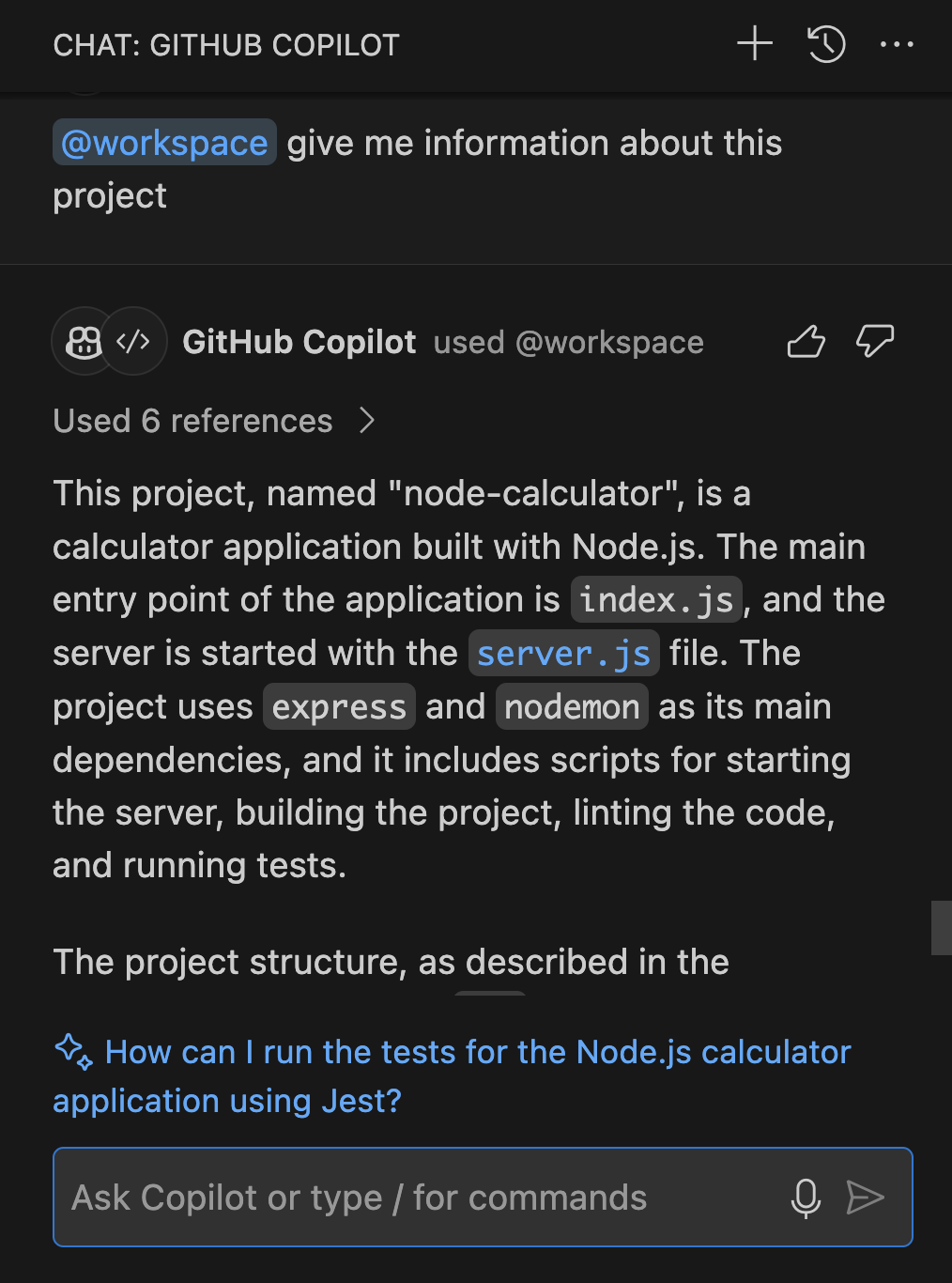Click the sparkle icon beside suggested question
This screenshot has width=952, height=1283.
(73, 1052)
